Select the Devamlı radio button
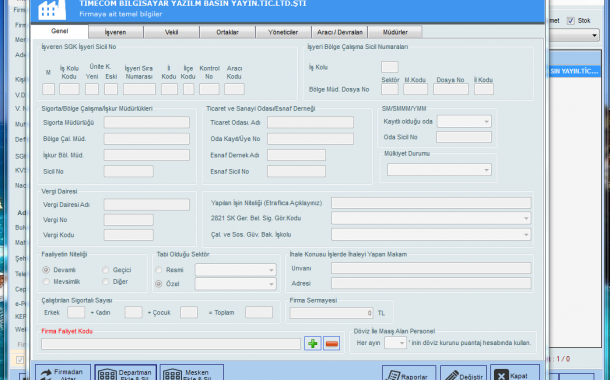 click(x=46, y=270)
